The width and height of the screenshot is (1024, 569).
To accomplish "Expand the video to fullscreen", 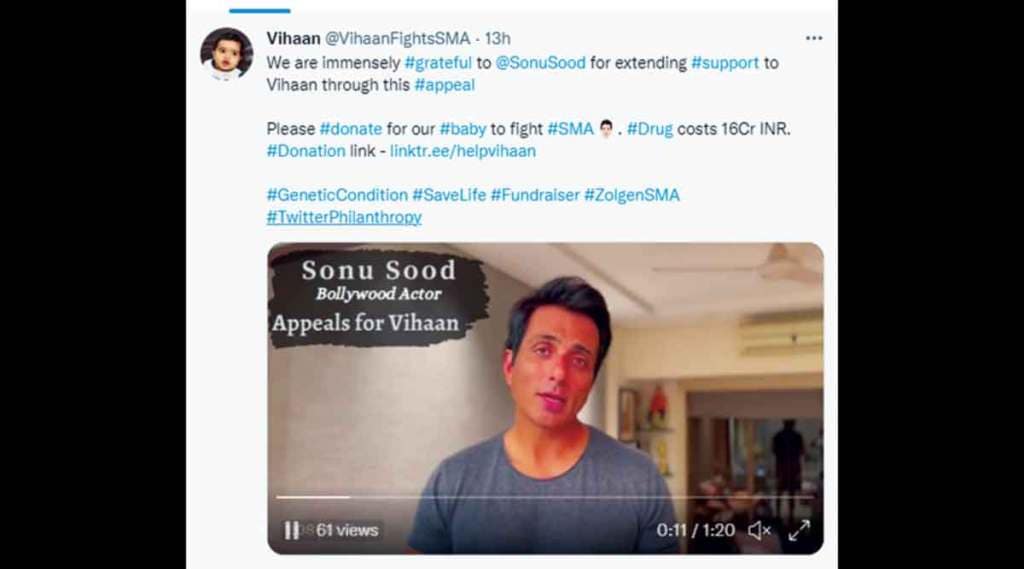I will click(x=799, y=531).
